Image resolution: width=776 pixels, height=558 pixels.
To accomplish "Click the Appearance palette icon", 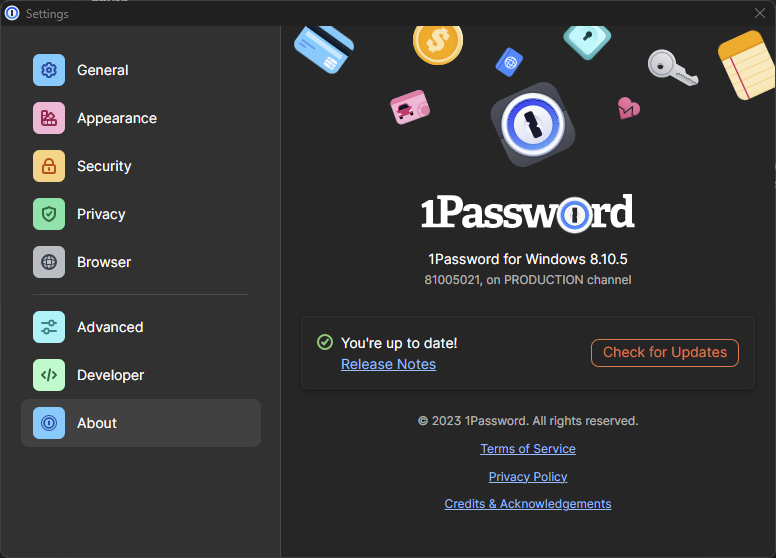I will pos(49,118).
